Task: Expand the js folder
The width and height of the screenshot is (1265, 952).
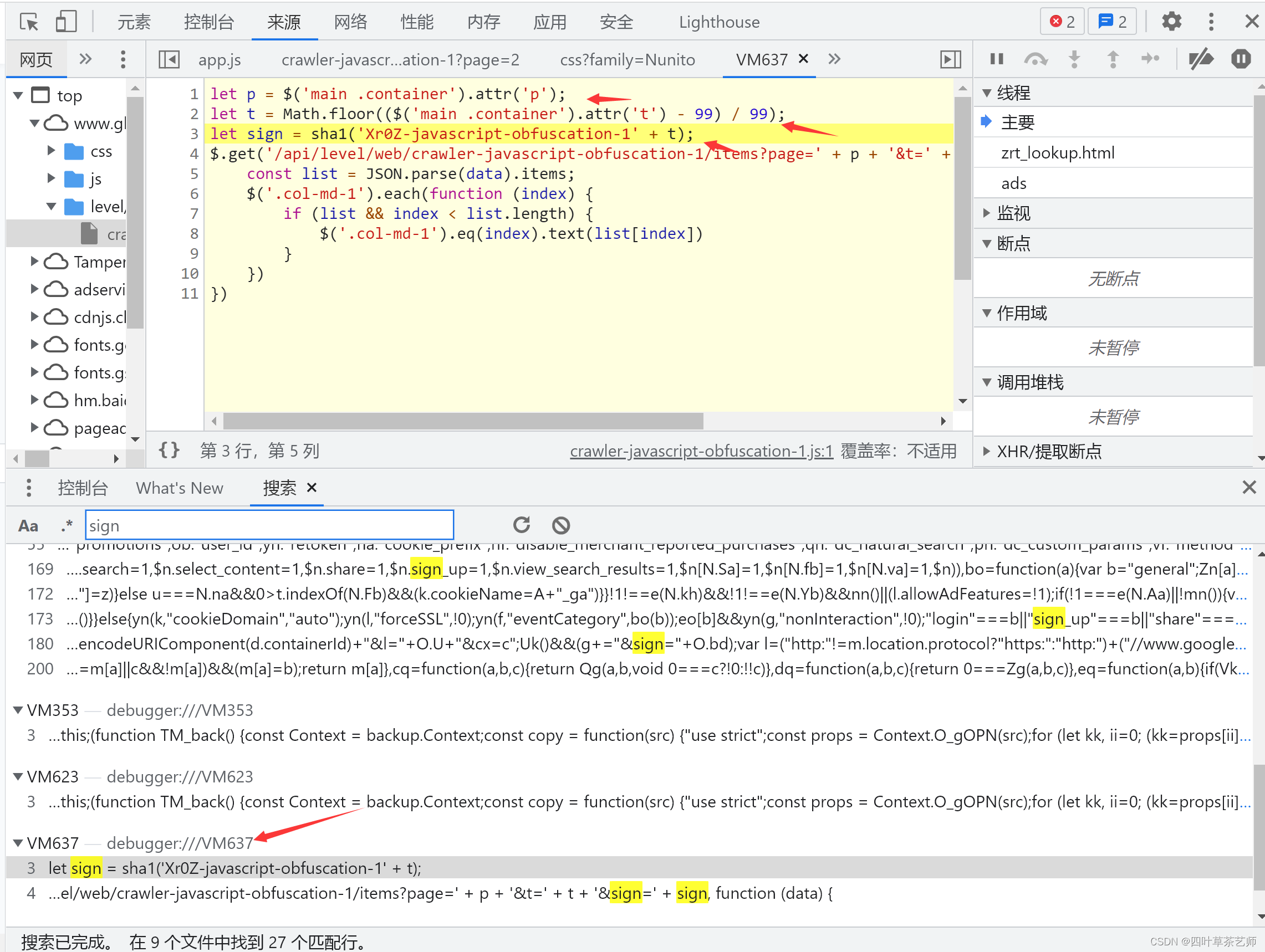Action: tap(51, 178)
